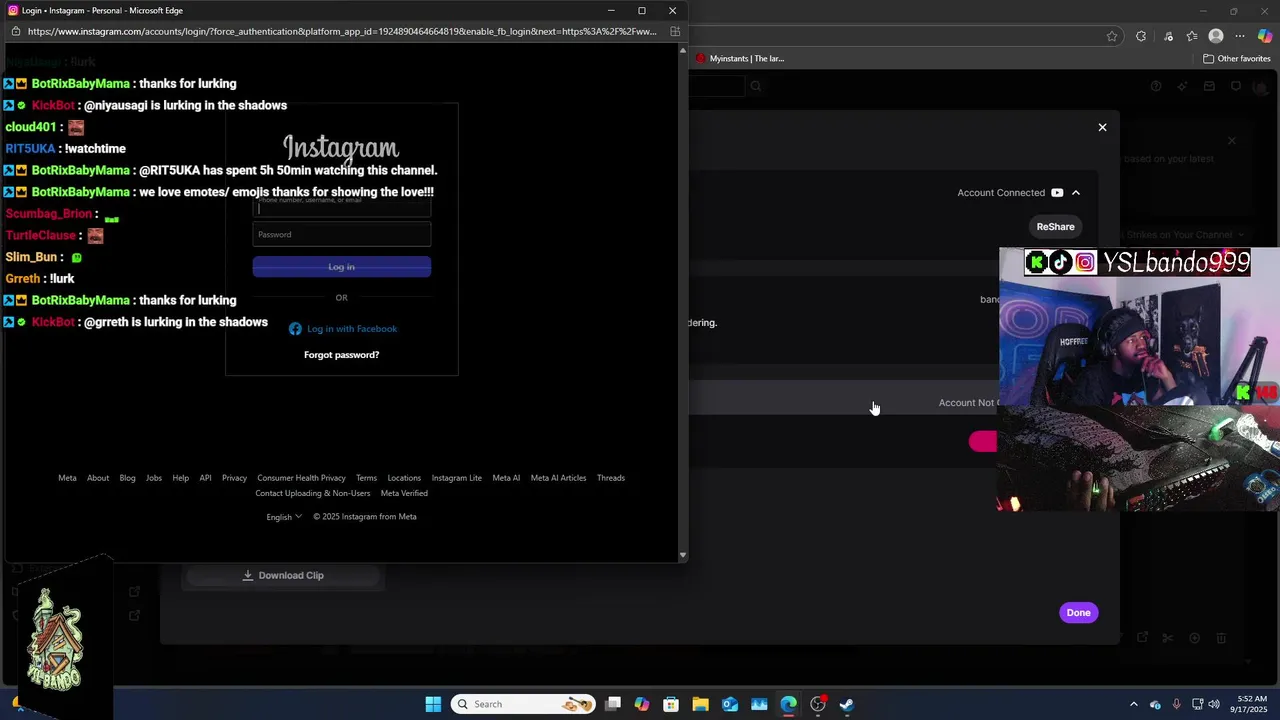Open the Terms footer link
The height and width of the screenshot is (720, 1280).
point(366,478)
